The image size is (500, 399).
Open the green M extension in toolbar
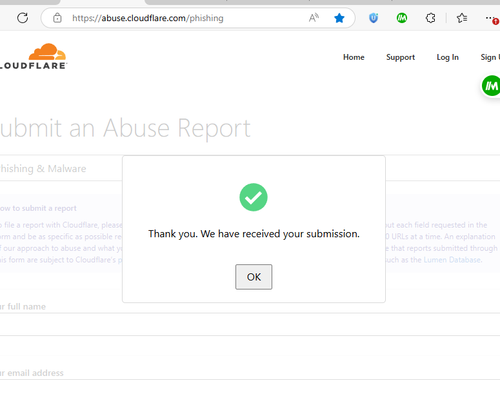click(x=402, y=18)
